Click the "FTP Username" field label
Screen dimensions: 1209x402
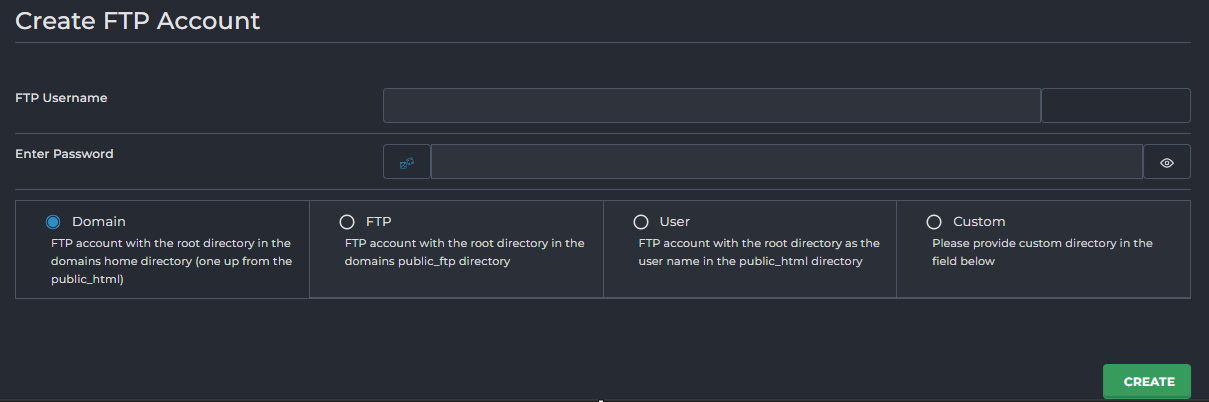(x=61, y=98)
